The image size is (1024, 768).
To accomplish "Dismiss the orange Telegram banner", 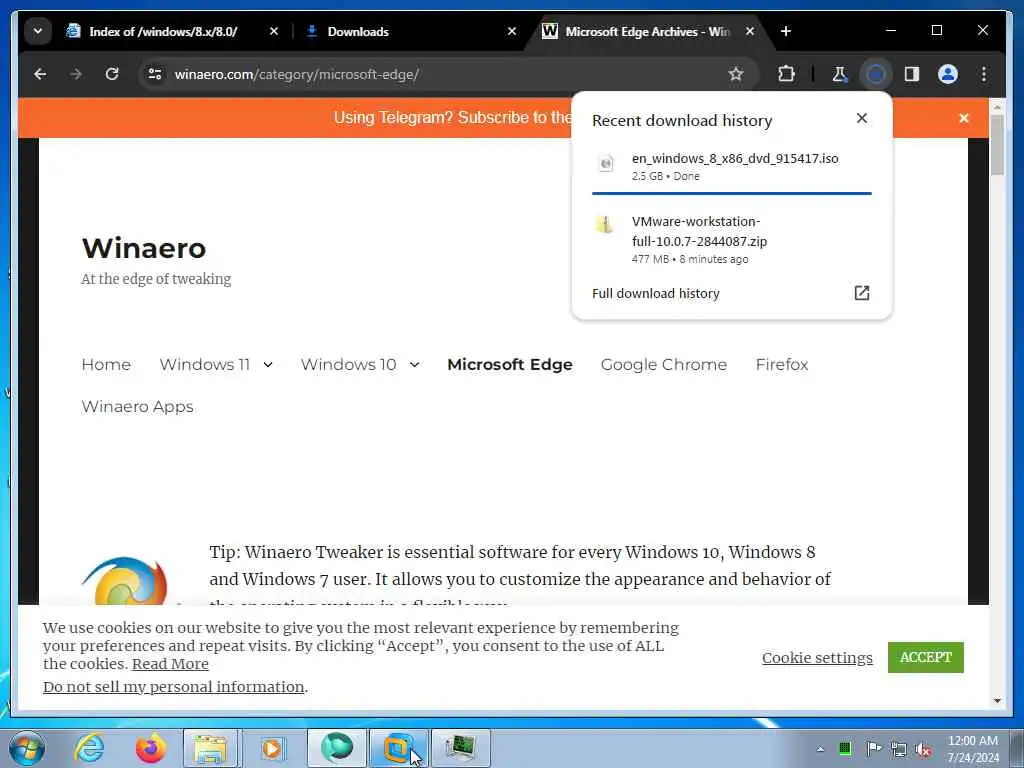I will tap(964, 118).
